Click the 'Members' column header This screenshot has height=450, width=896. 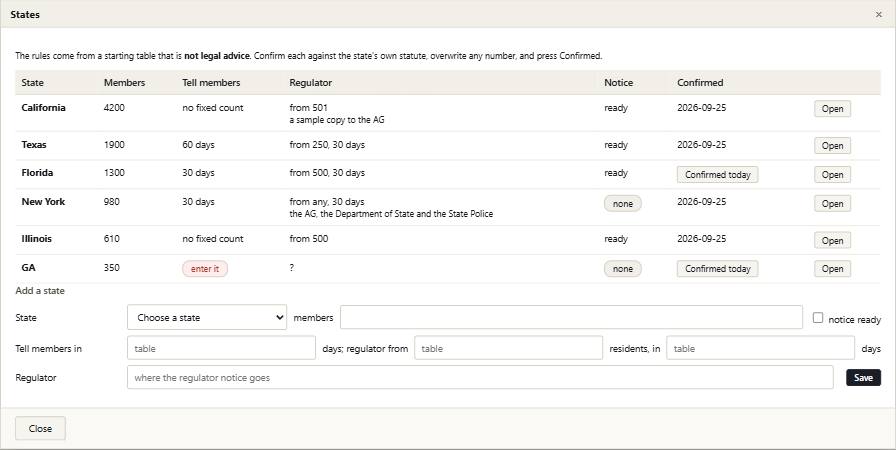pyautogui.click(x=124, y=83)
